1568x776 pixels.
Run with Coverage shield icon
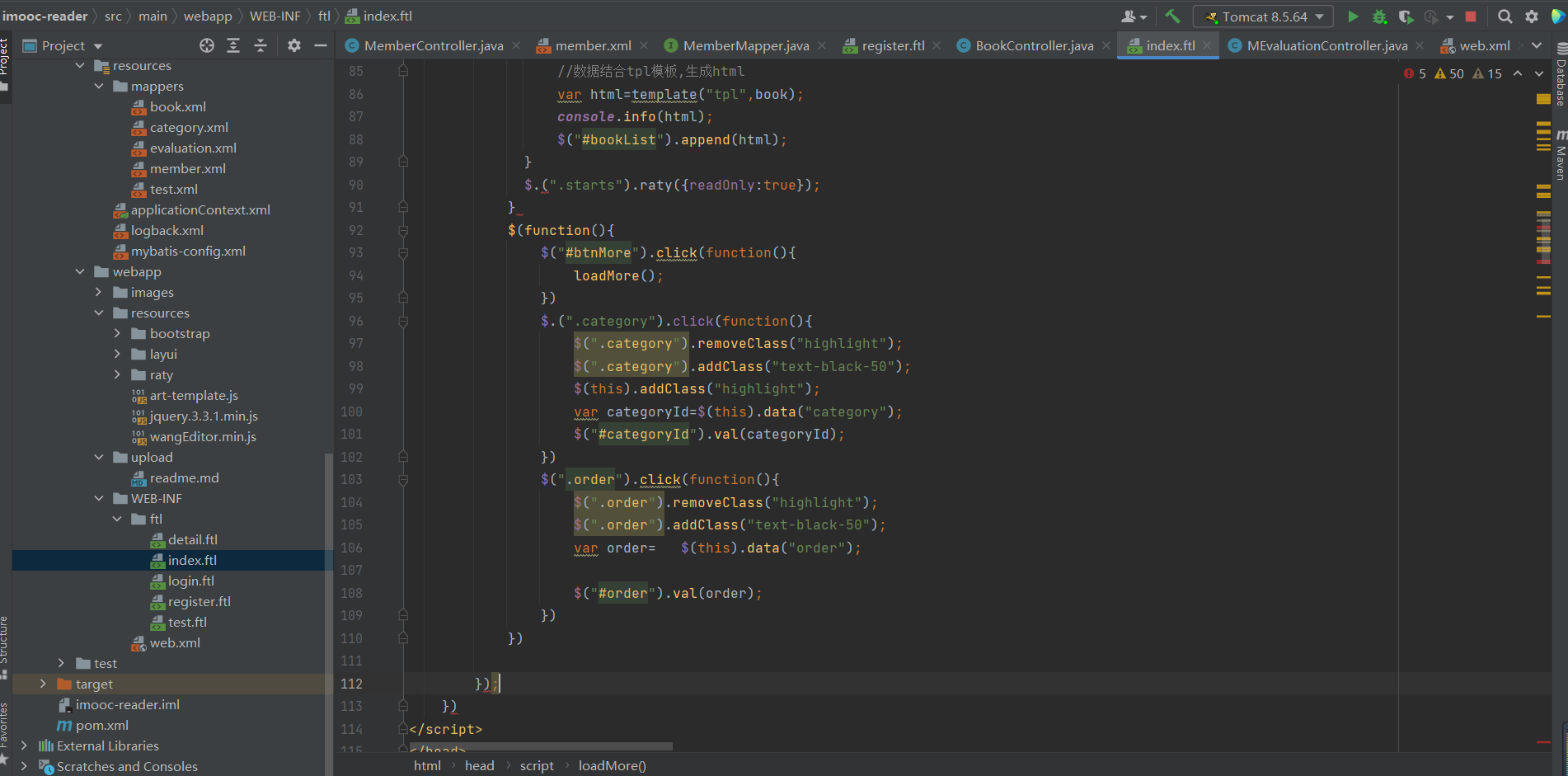pos(1406,16)
